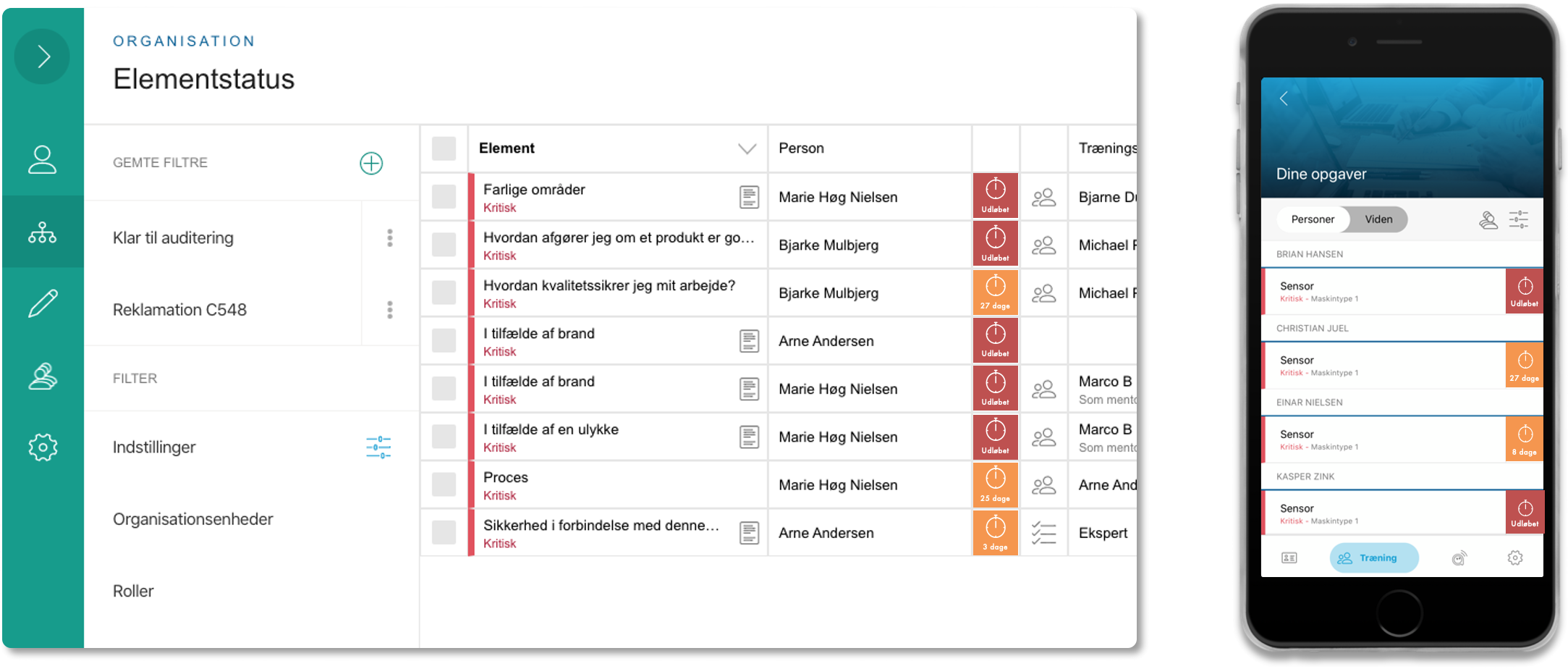Add a new saved filter with plus icon

(x=371, y=163)
